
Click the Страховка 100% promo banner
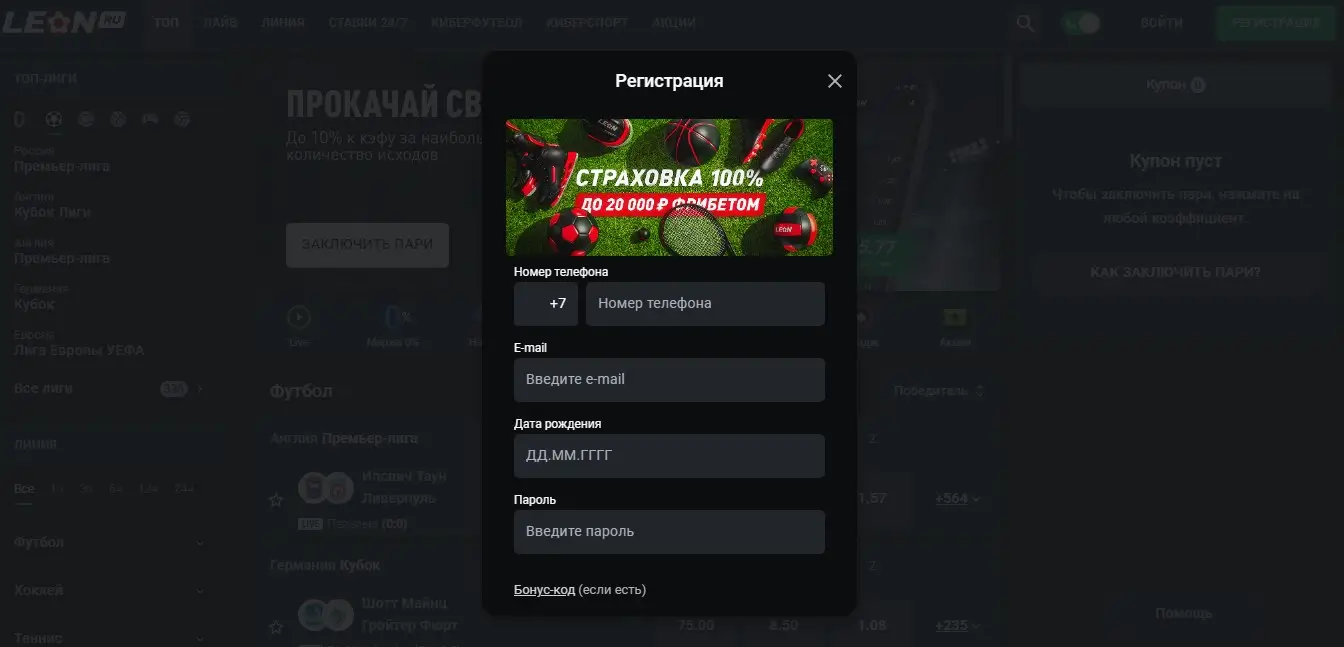(669, 187)
